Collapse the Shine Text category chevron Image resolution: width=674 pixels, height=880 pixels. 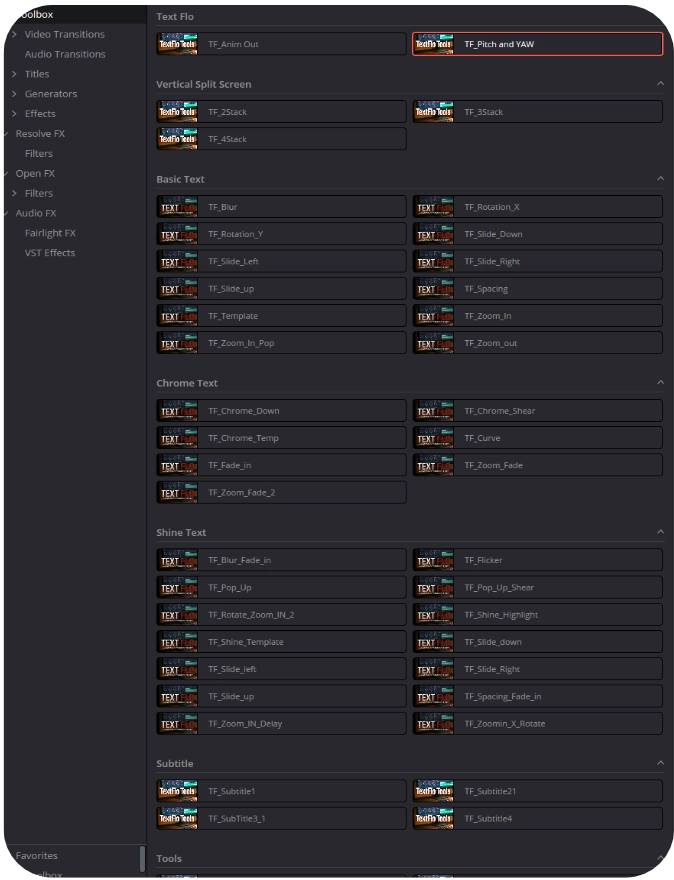[660, 532]
